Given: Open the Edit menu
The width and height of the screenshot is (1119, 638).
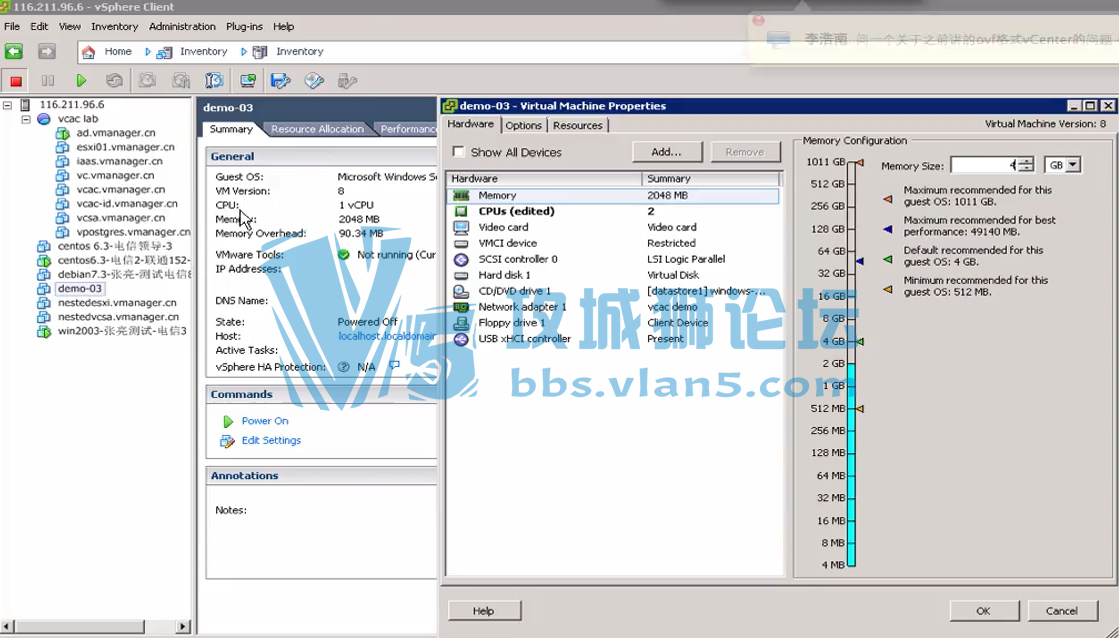Looking at the screenshot, I should click(x=39, y=26).
